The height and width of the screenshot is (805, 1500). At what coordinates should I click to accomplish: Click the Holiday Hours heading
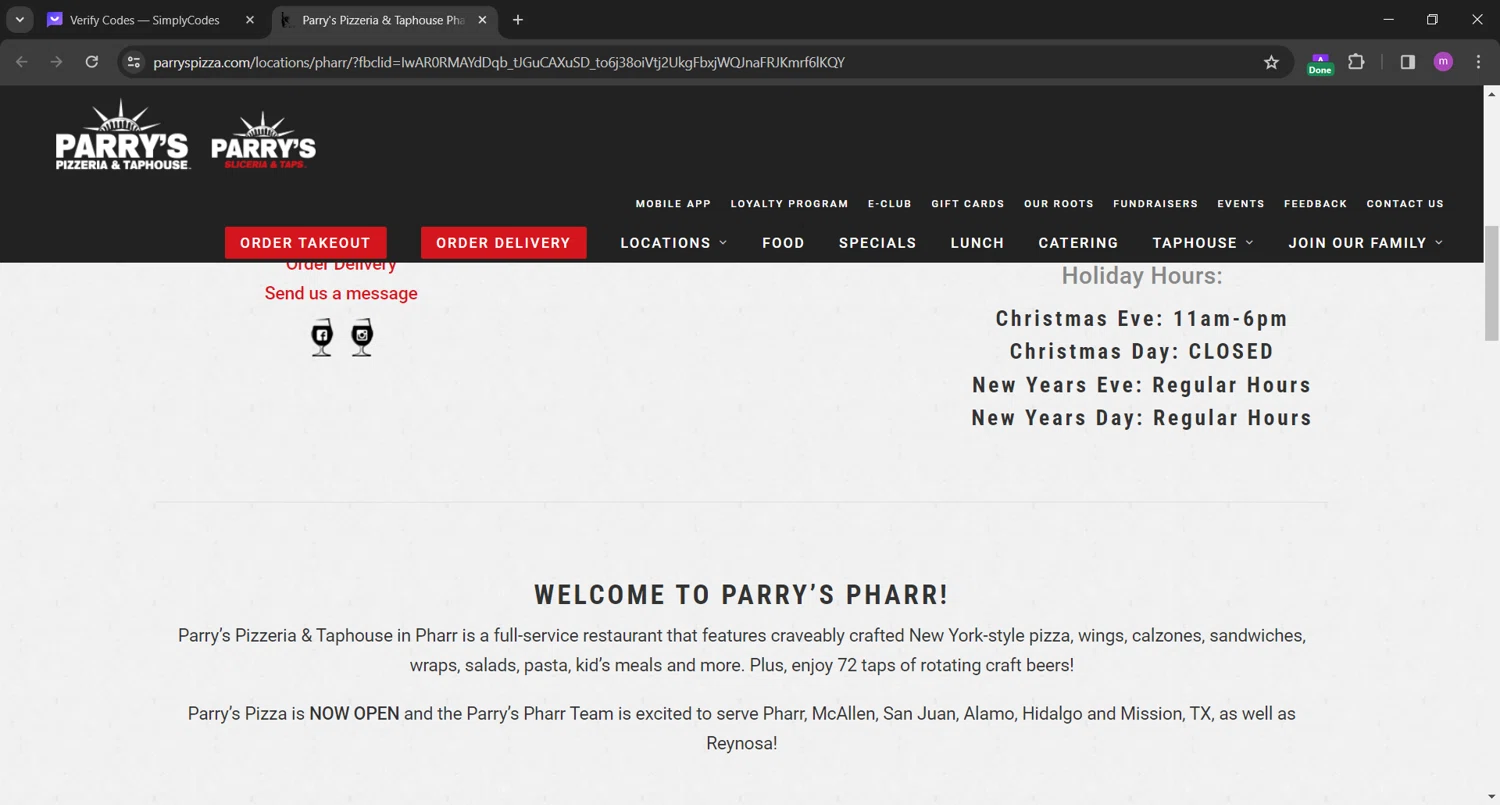click(x=1141, y=276)
